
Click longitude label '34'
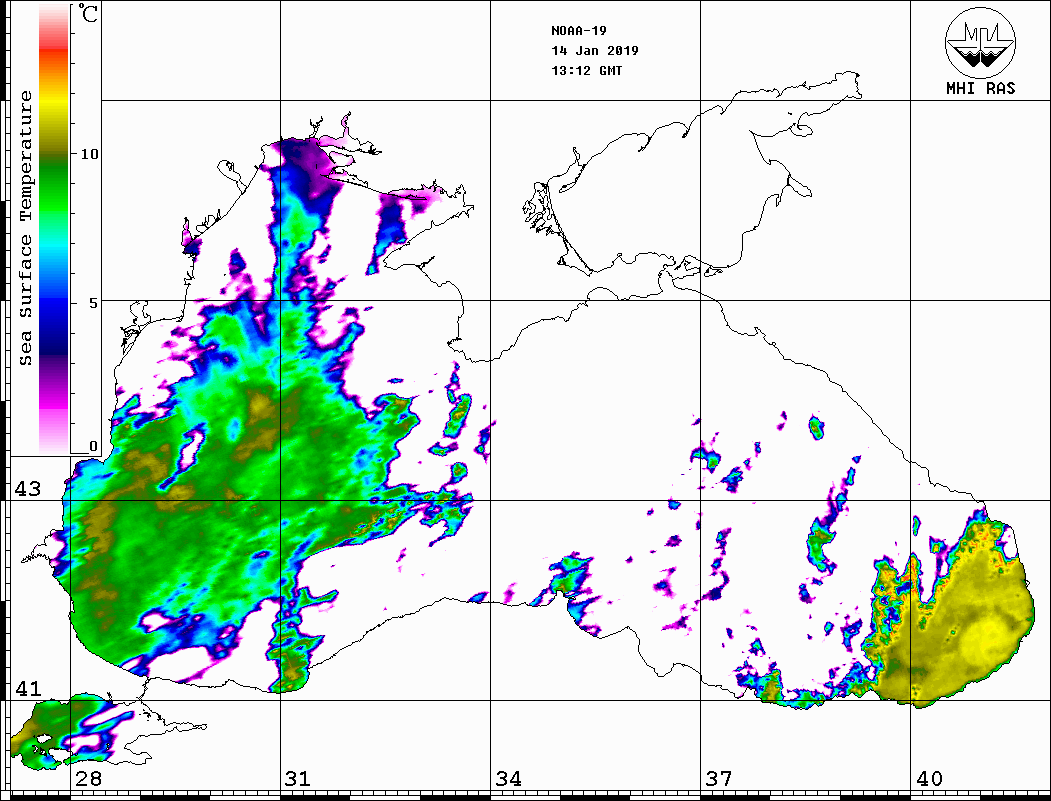click(508, 779)
